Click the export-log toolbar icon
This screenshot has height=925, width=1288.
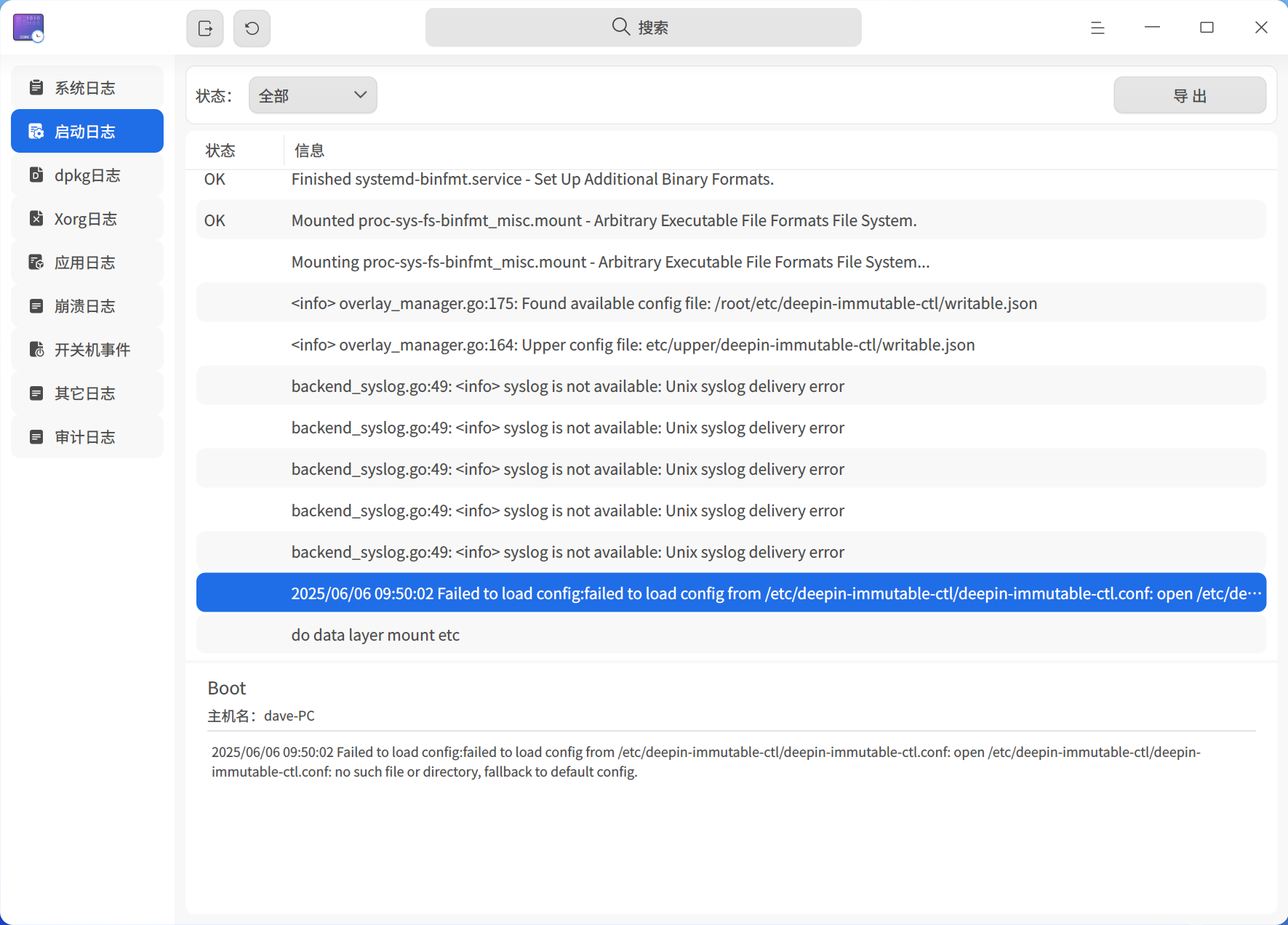tap(205, 28)
